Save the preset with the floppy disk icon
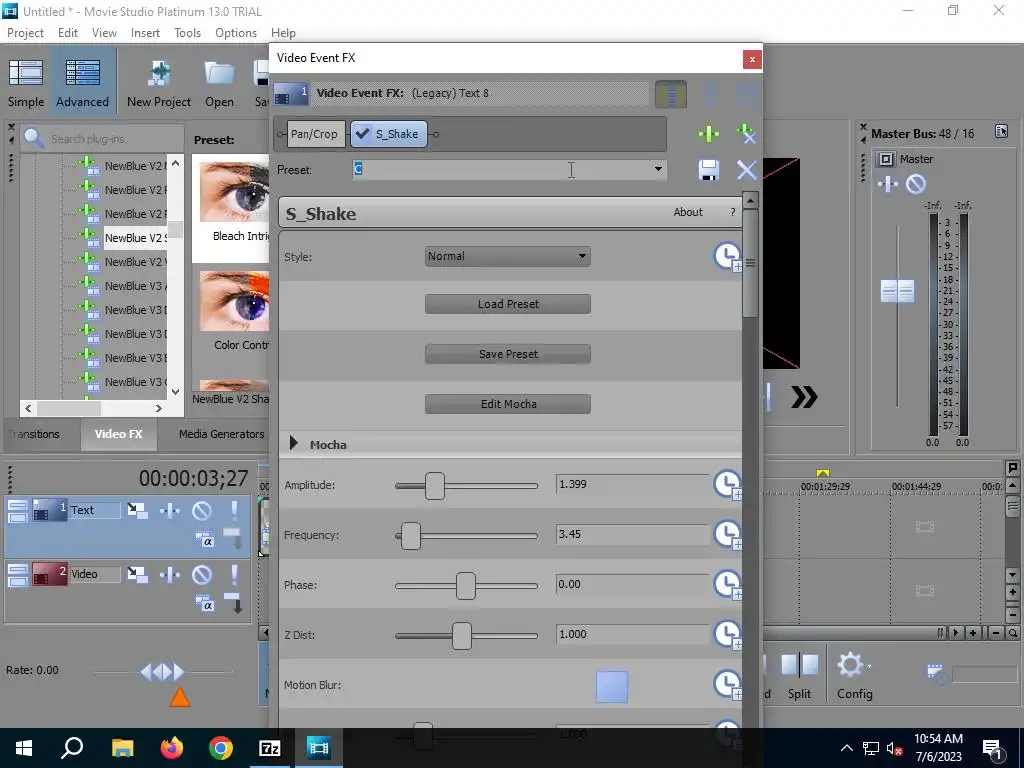This screenshot has width=1024, height=768. pos(709,170)
